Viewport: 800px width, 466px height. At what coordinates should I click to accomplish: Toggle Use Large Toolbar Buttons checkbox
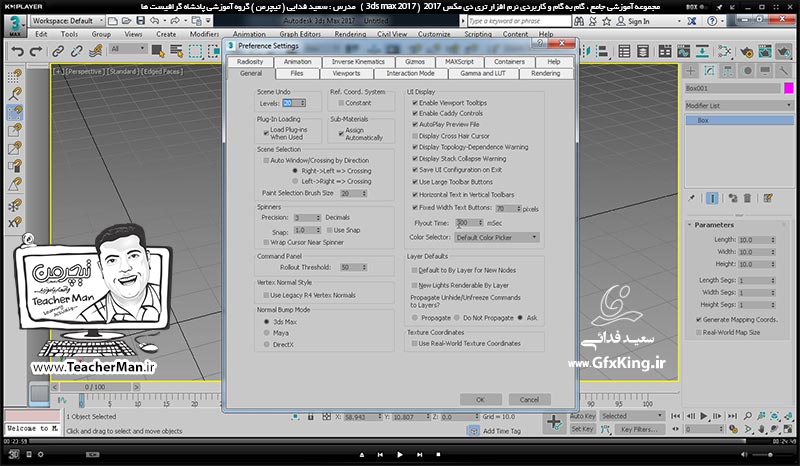tap(415, 182)
